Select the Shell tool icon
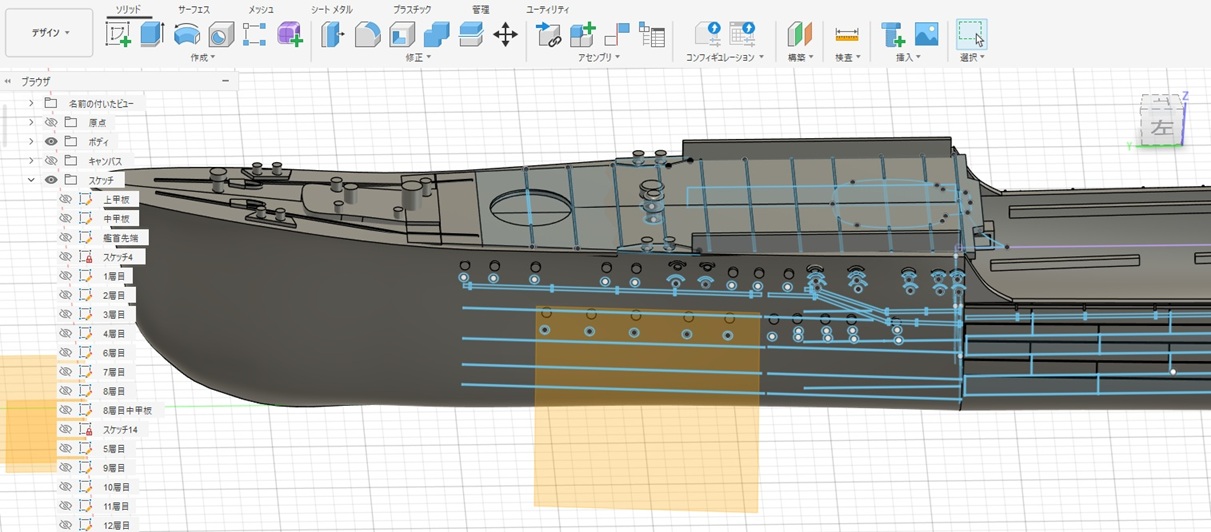The image size is (1211, 532). click(402, 35)
